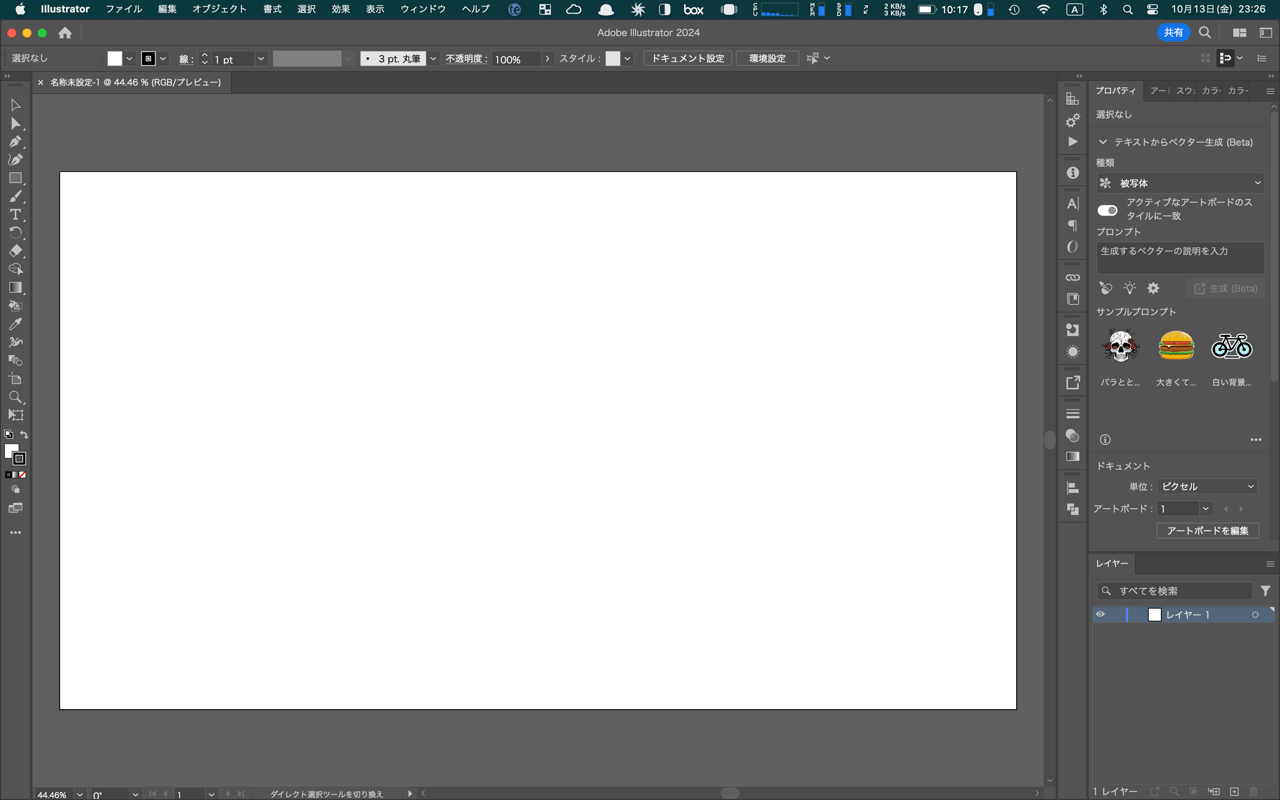Select the Rectangle tool

pyautogui.click(x=15, y=178)
